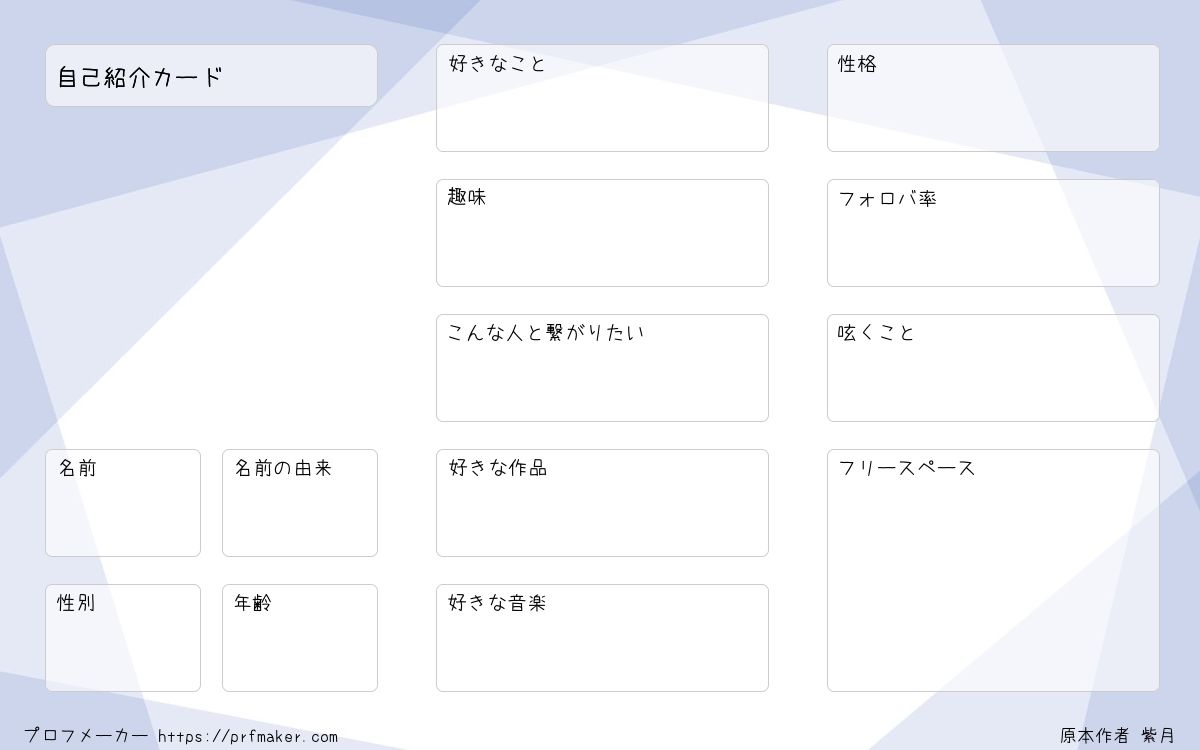
Task: Select the 名前 box
Action: (x=123, y=503)
